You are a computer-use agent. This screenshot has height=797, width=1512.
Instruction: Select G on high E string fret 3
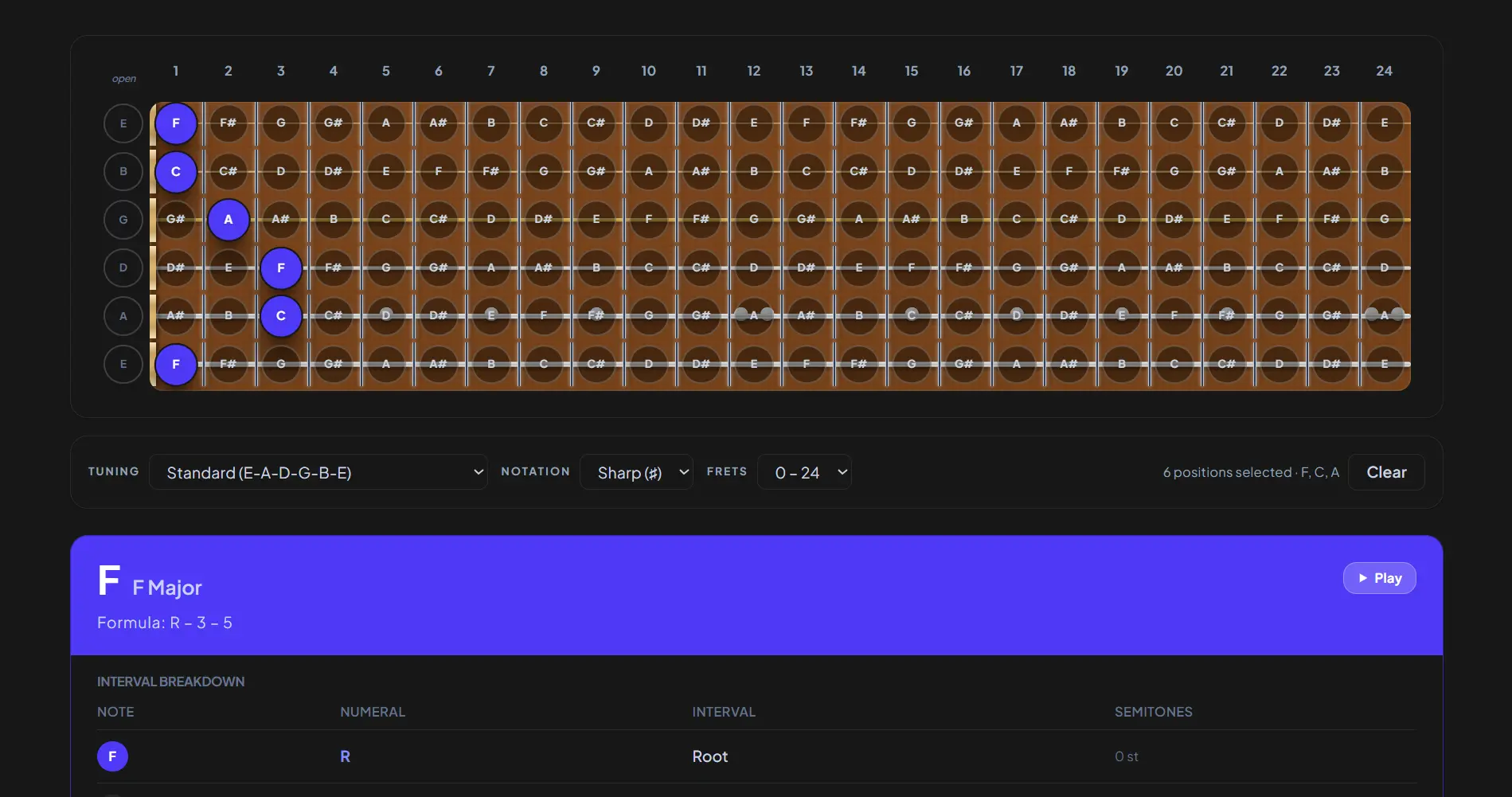(281, 123)
